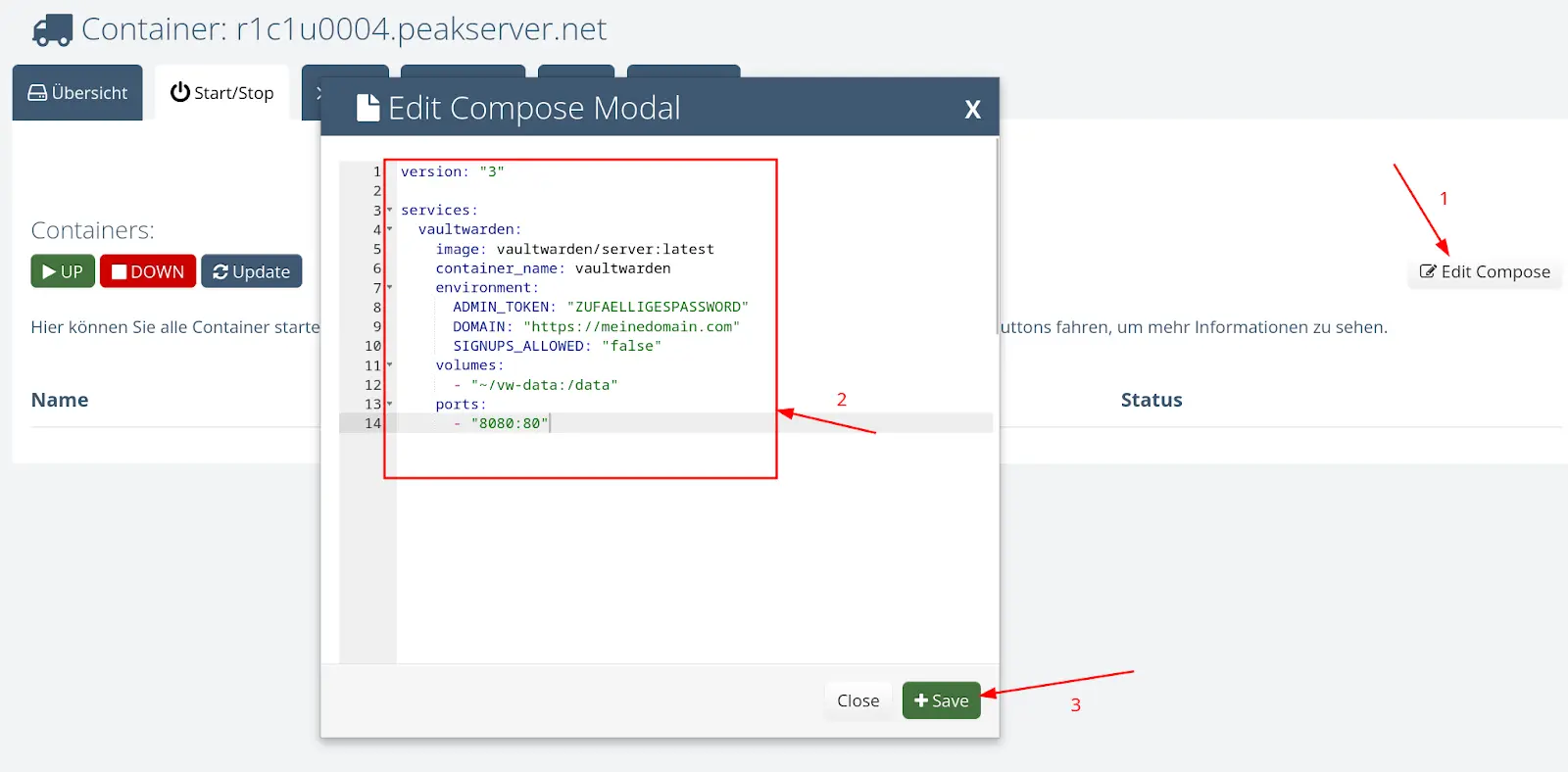
Task: Fold the environment section on line 7
Action: 389,287
